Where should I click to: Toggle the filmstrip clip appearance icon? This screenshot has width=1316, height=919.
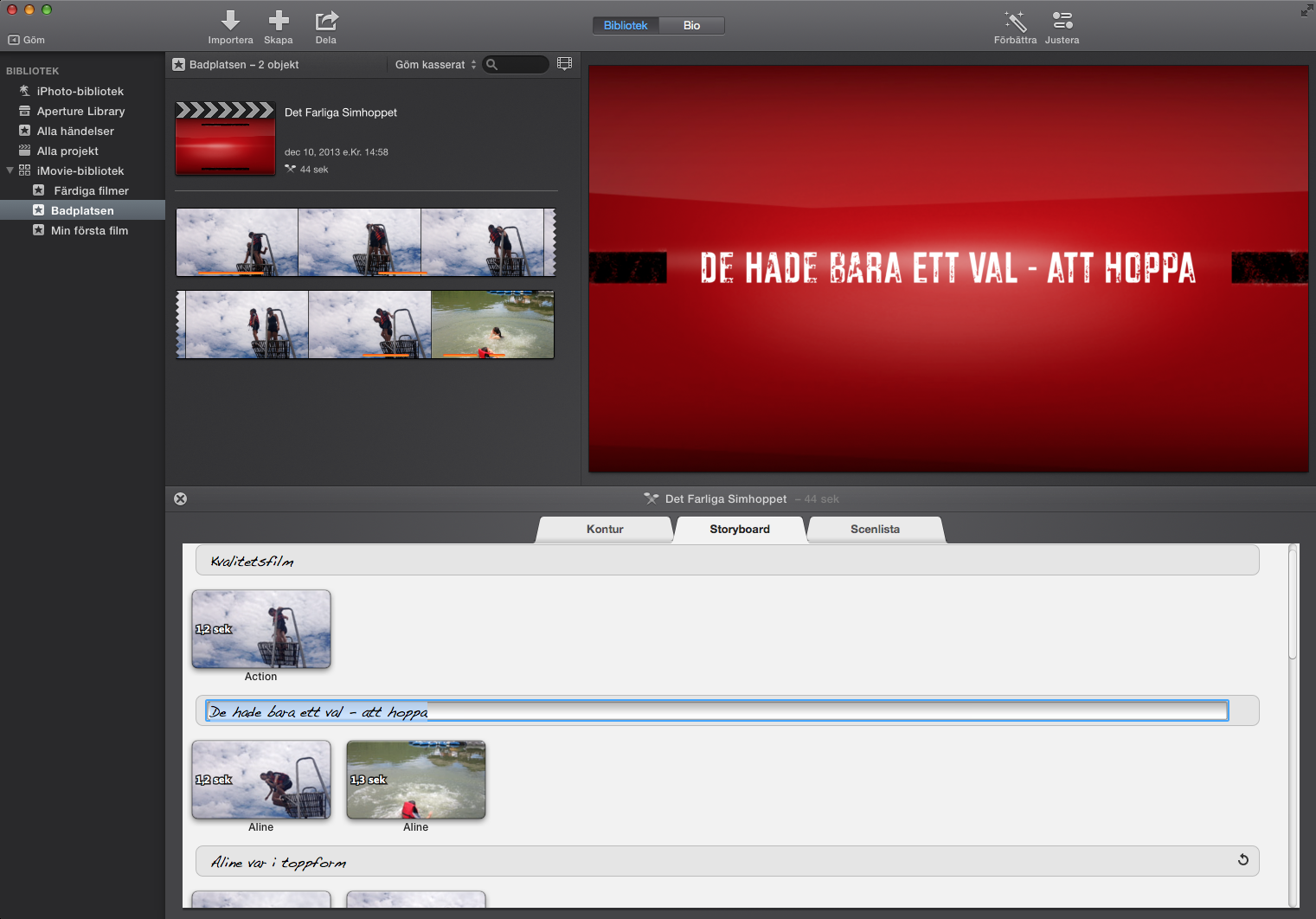tap(564, 64)
